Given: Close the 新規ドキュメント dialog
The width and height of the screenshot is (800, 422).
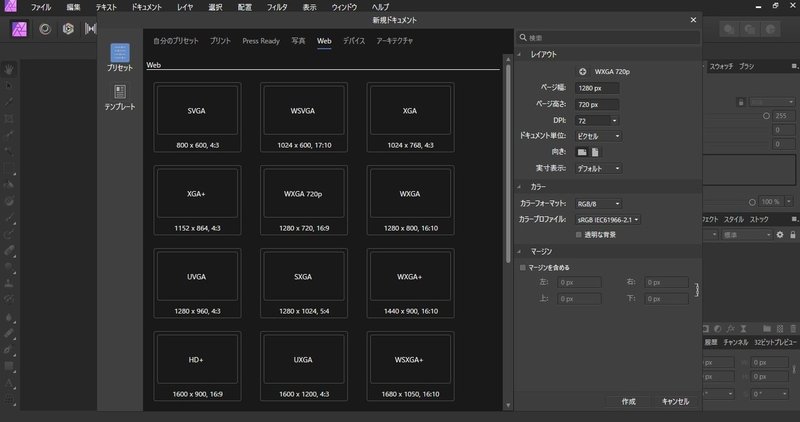Looking at the screenshot, I should (693, 20).
